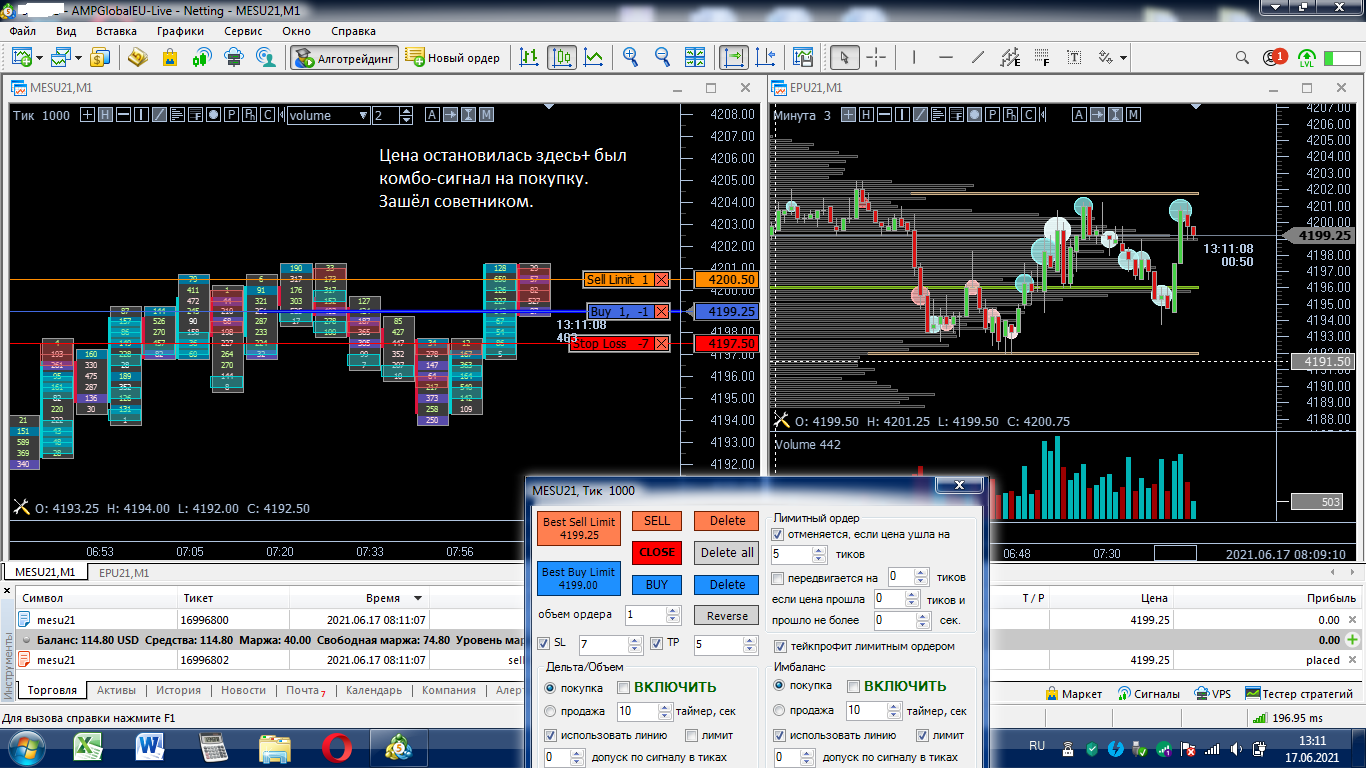Toggle chart auto-scroll to latest bar
Screen dimensions: 1366x768
click(734, 57)
